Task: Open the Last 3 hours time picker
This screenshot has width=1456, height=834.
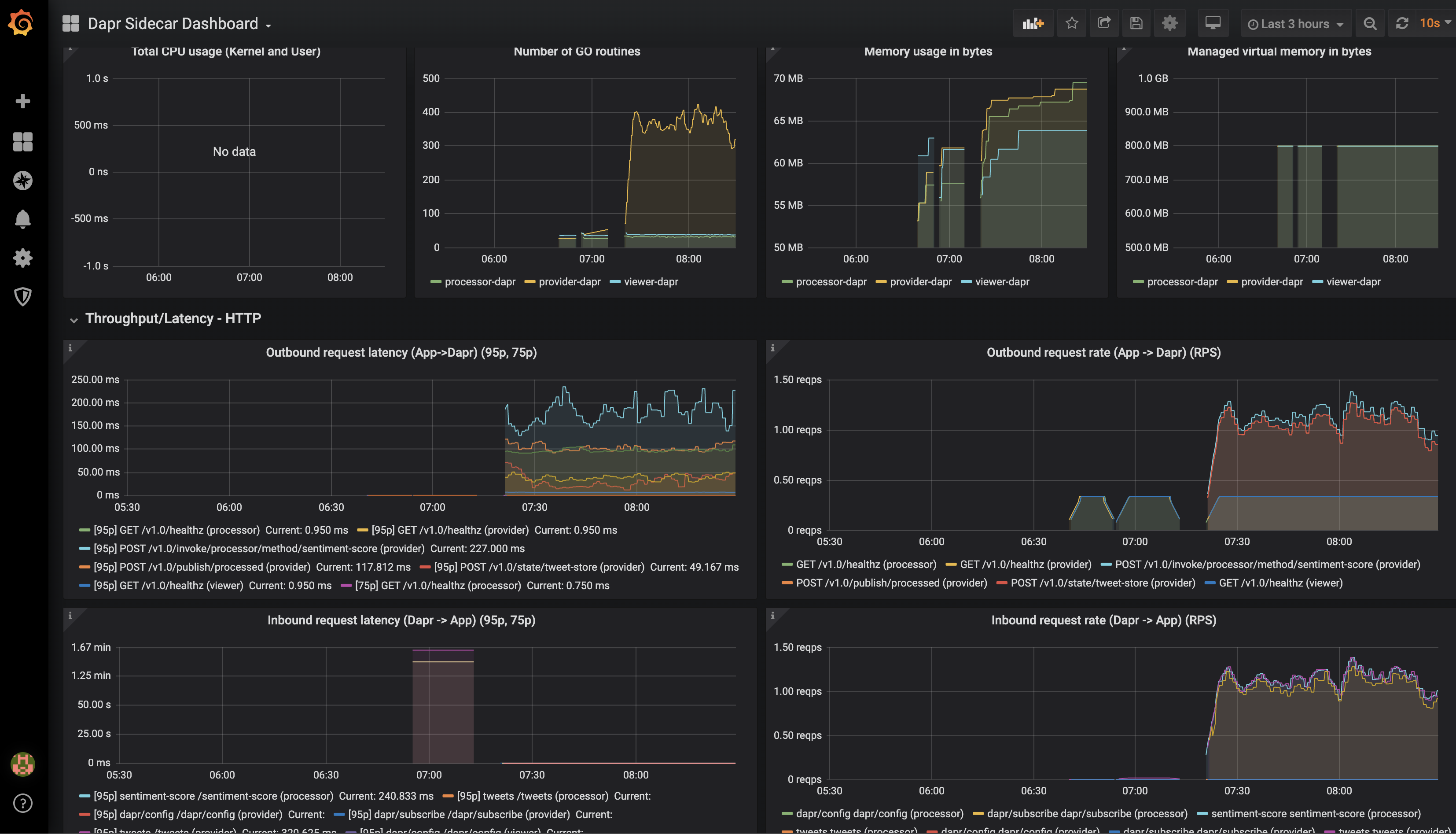Action: 1296,23
